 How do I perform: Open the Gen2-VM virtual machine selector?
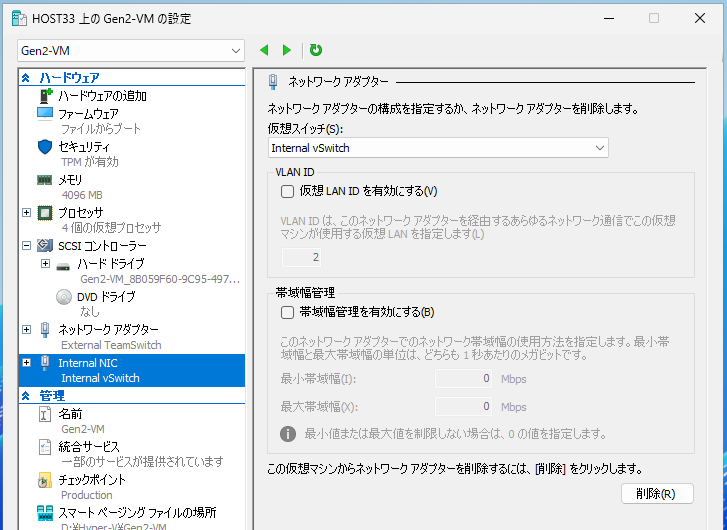(x=131, y=50)
